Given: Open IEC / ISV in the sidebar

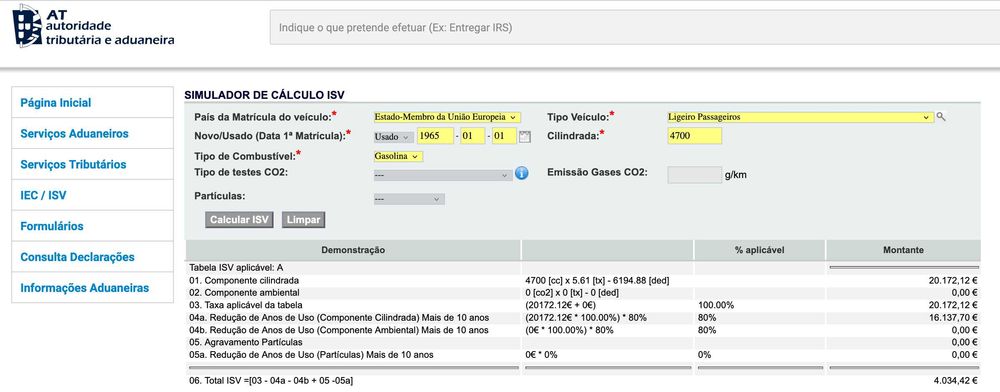Looking at the screenshot, I should (92, 195).
